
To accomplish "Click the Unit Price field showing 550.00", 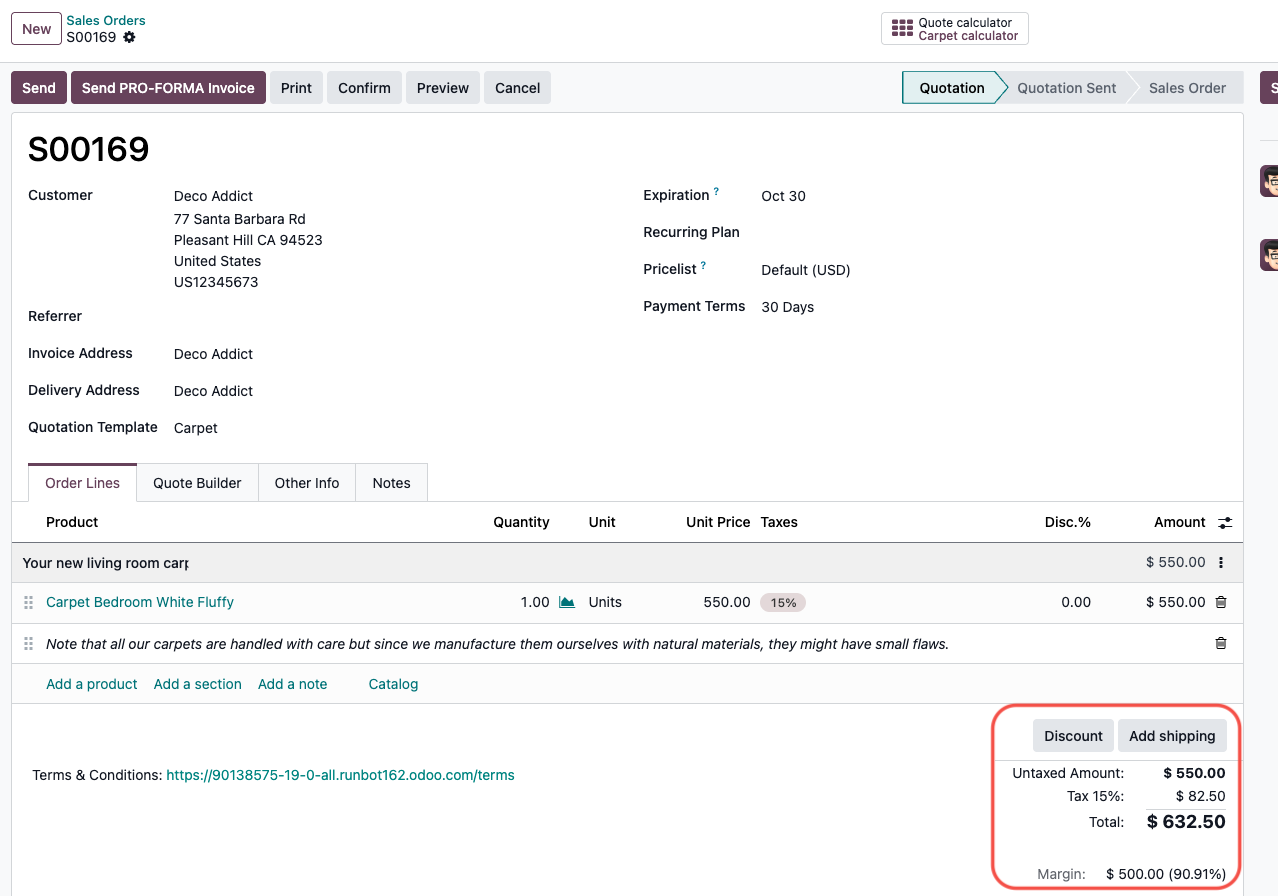I will [x=726, y=602].
